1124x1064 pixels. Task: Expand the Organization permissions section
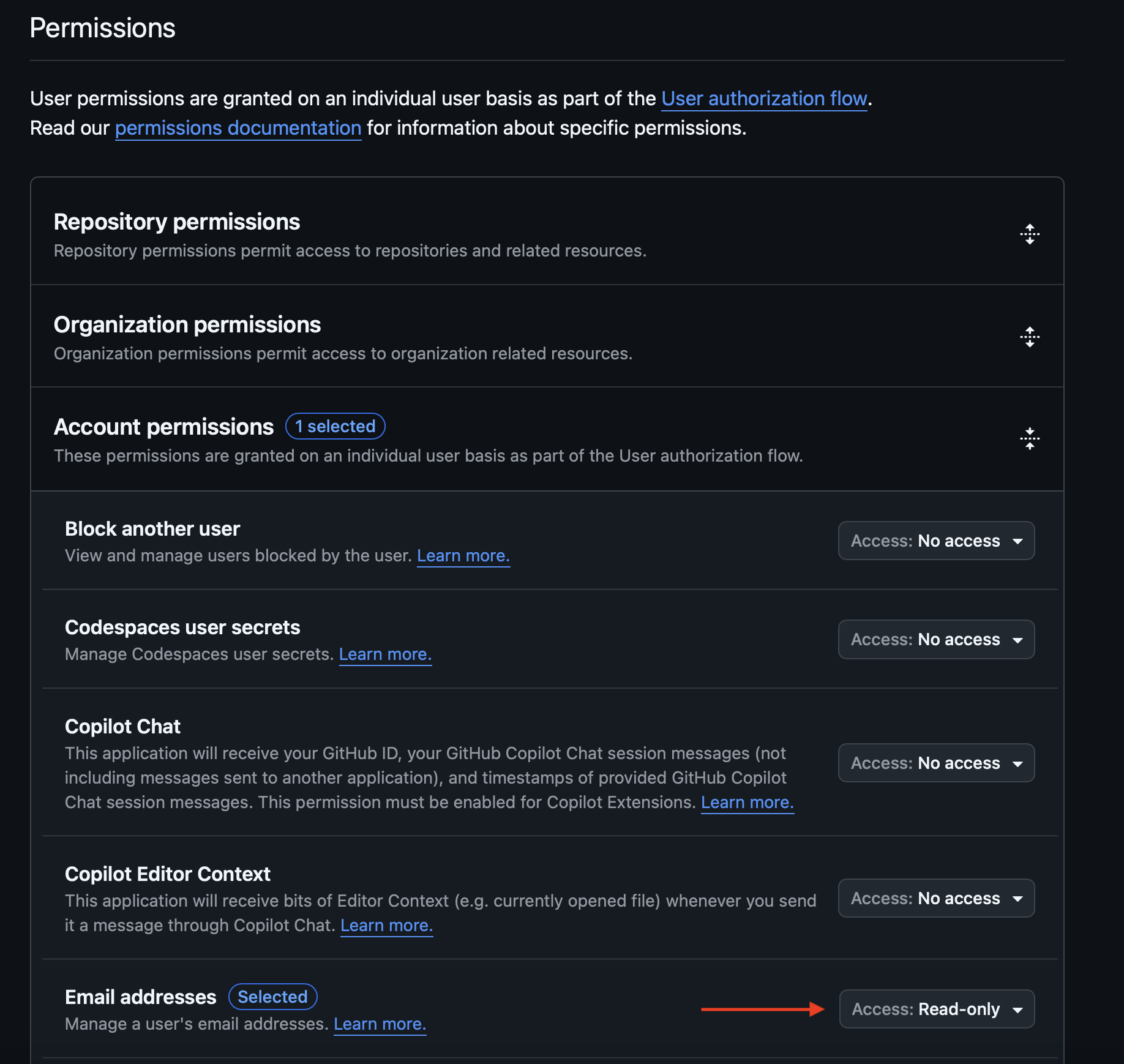[x=187, y=324]
